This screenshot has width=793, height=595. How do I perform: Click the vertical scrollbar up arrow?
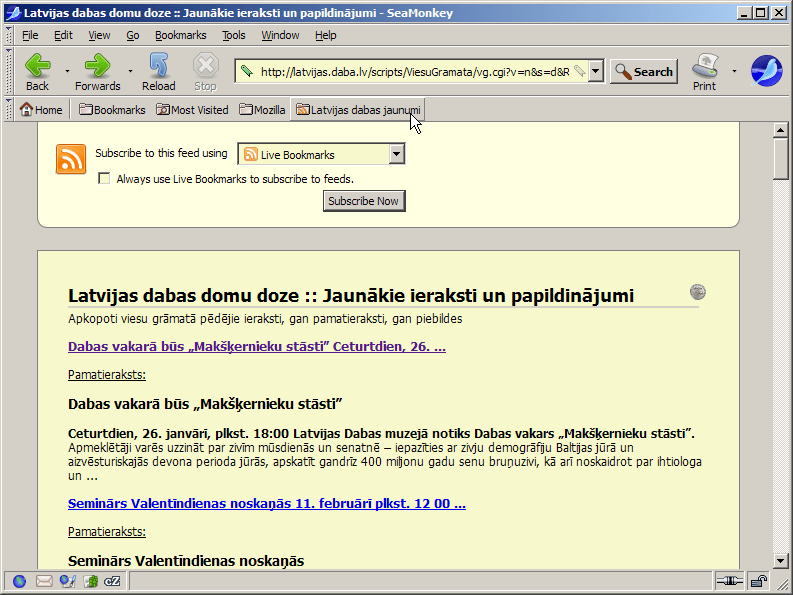(x=780, y=130)
